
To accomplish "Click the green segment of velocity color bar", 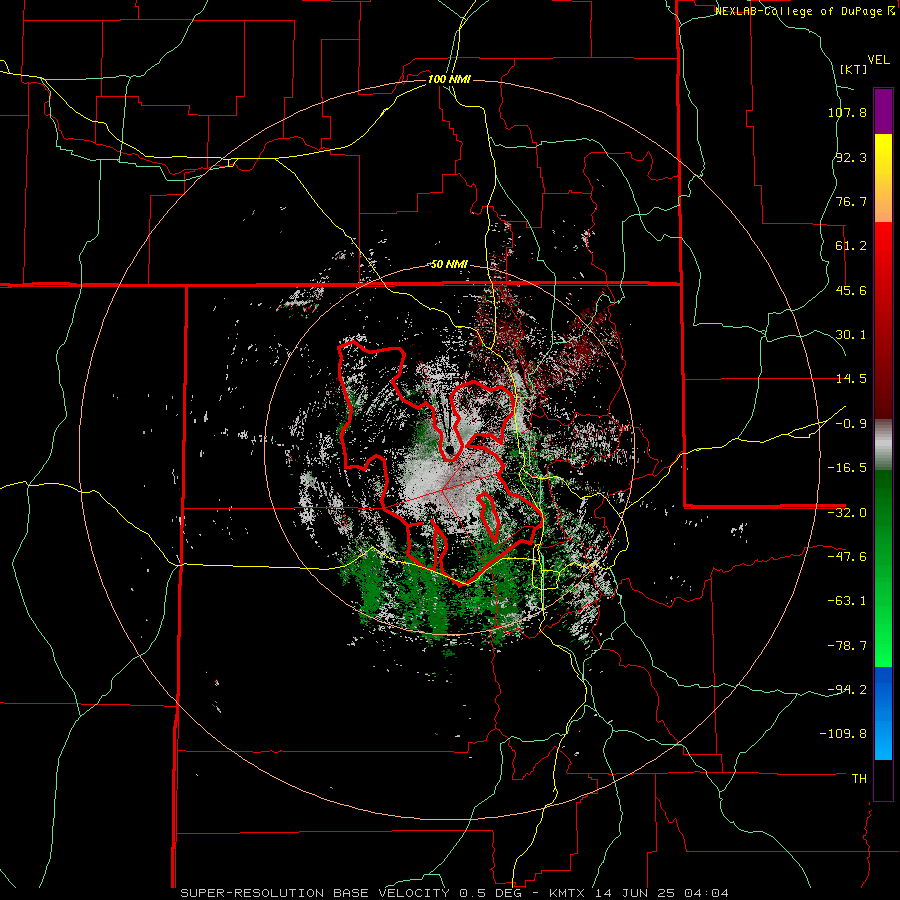I will [x=883, y=568].
